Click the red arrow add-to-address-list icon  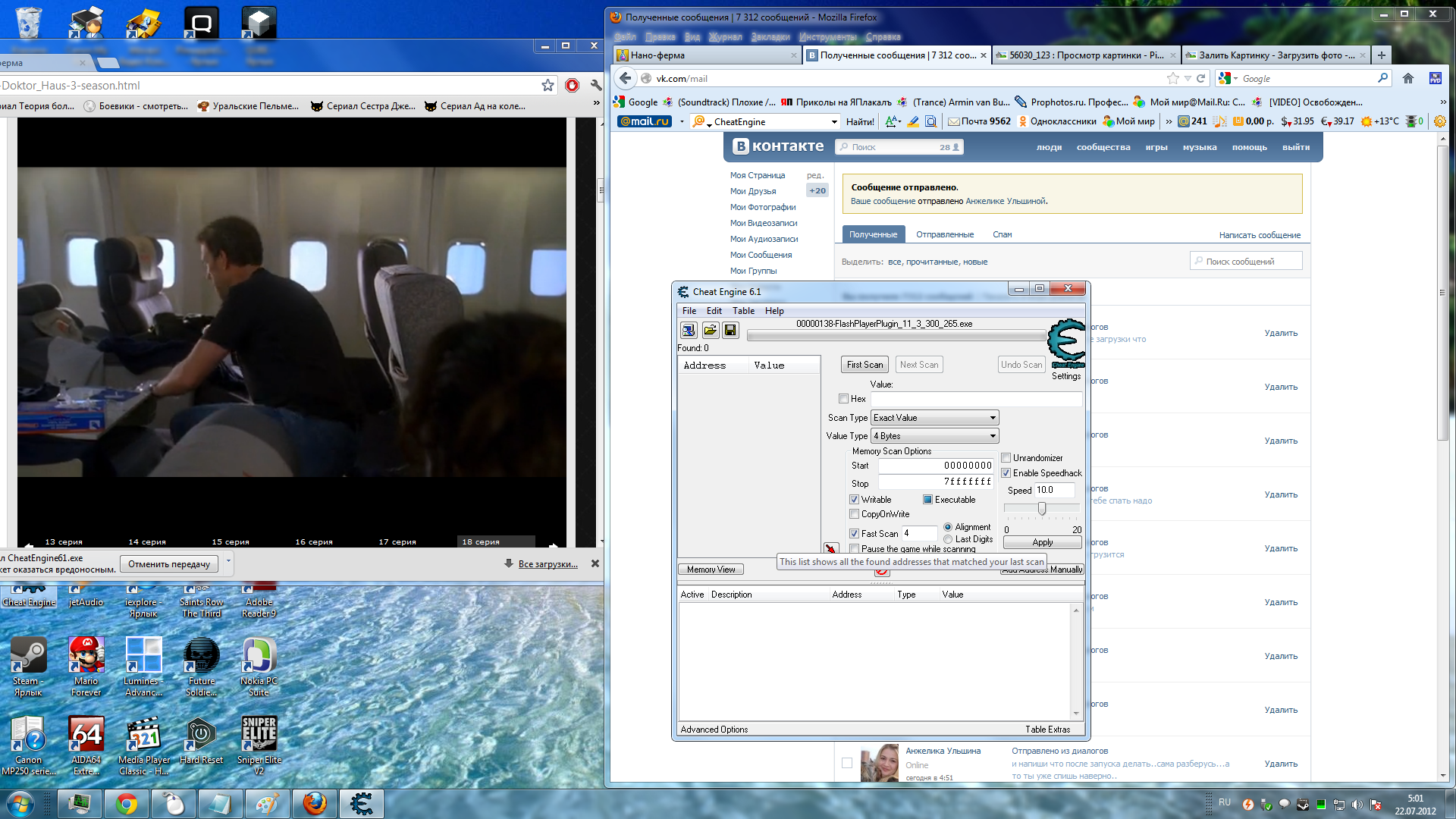click(x=831, y=548)
